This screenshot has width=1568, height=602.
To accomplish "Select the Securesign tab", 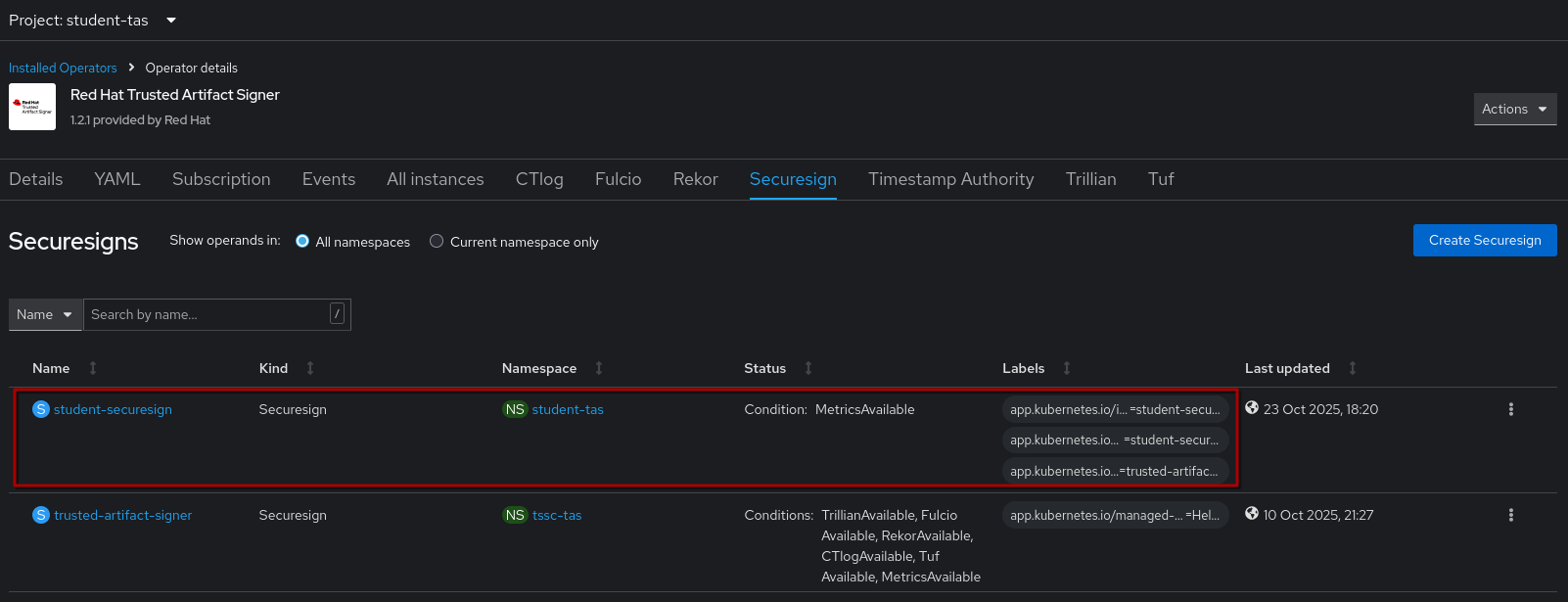I will coord(793,179).
